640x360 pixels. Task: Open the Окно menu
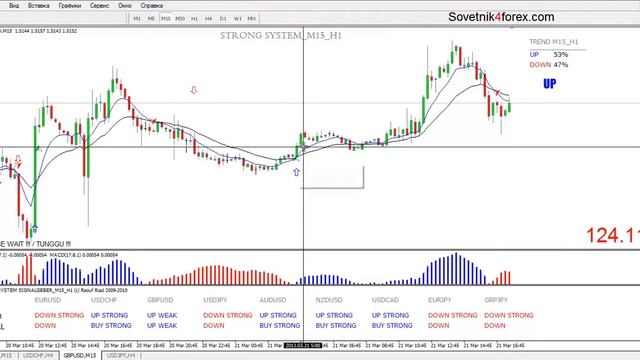(125, 6)
